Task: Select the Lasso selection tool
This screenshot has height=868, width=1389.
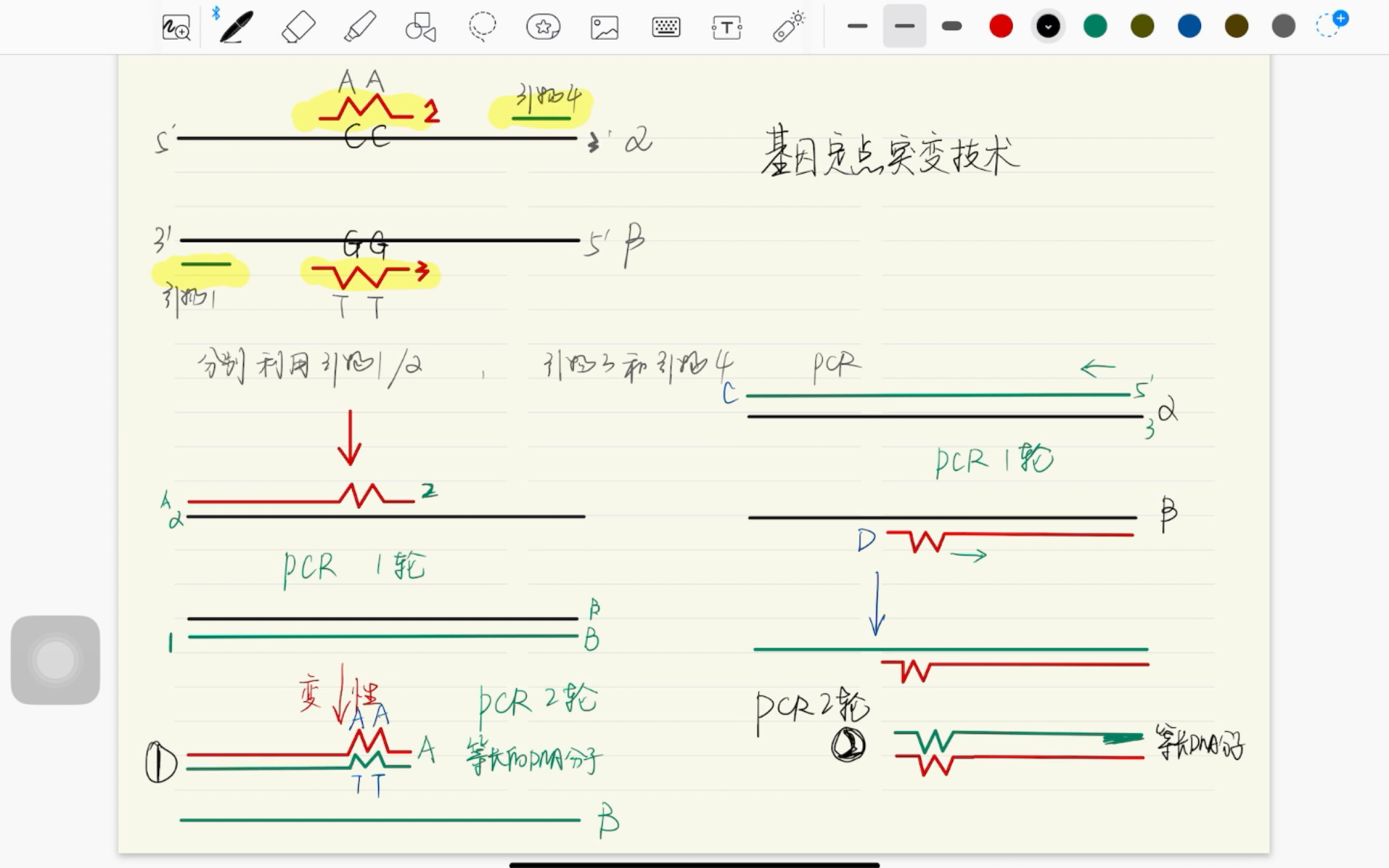Action: [482, 27]
